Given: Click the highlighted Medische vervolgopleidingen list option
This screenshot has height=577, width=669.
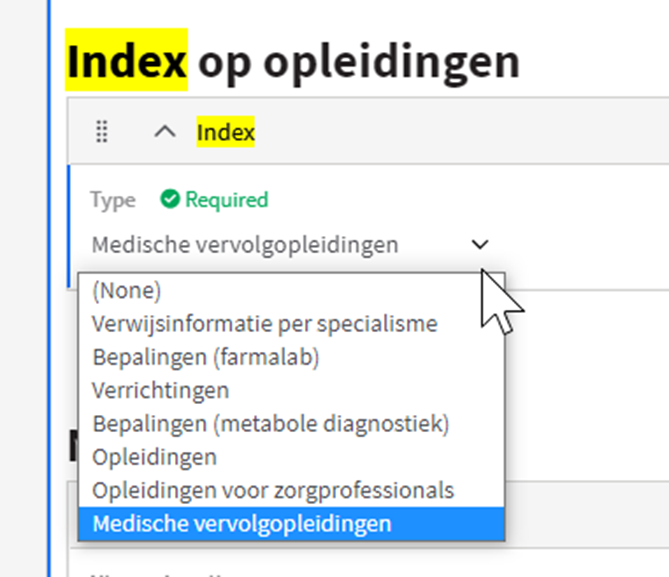Looking at the screenshot, I should click(241, 523).
